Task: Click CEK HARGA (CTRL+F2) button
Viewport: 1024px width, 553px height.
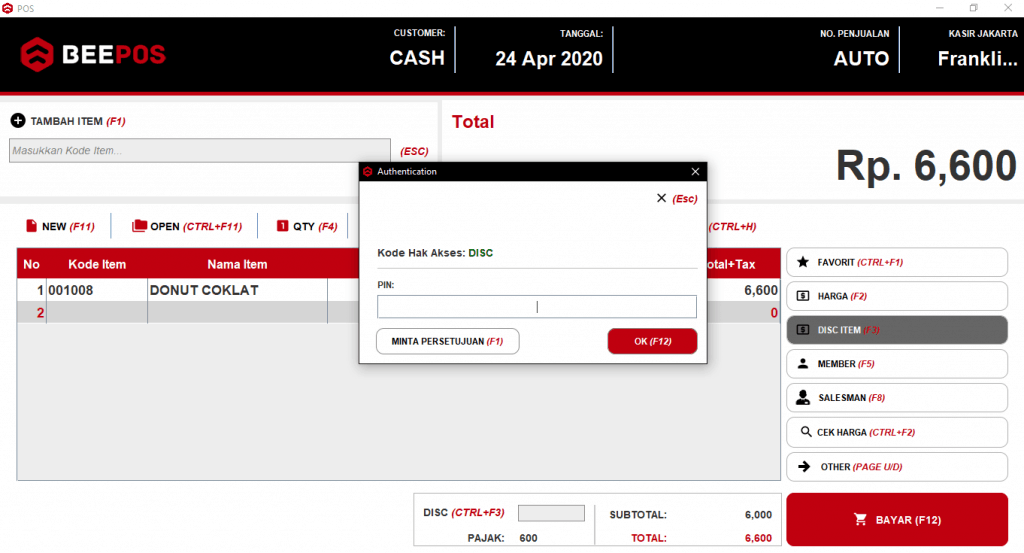Action: (x=897, y=432)
